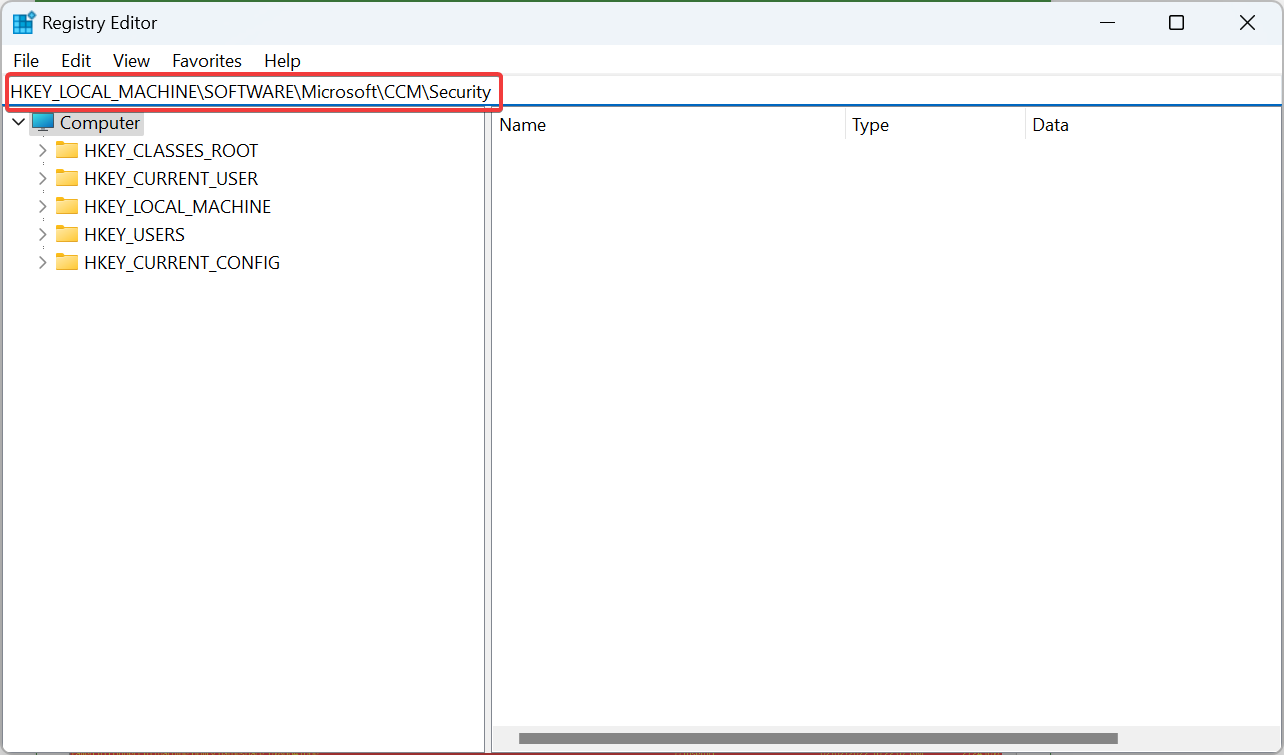Click the Computer monitor icon
The height and width of the screenshot is (755, 1284).
point(43,123)
